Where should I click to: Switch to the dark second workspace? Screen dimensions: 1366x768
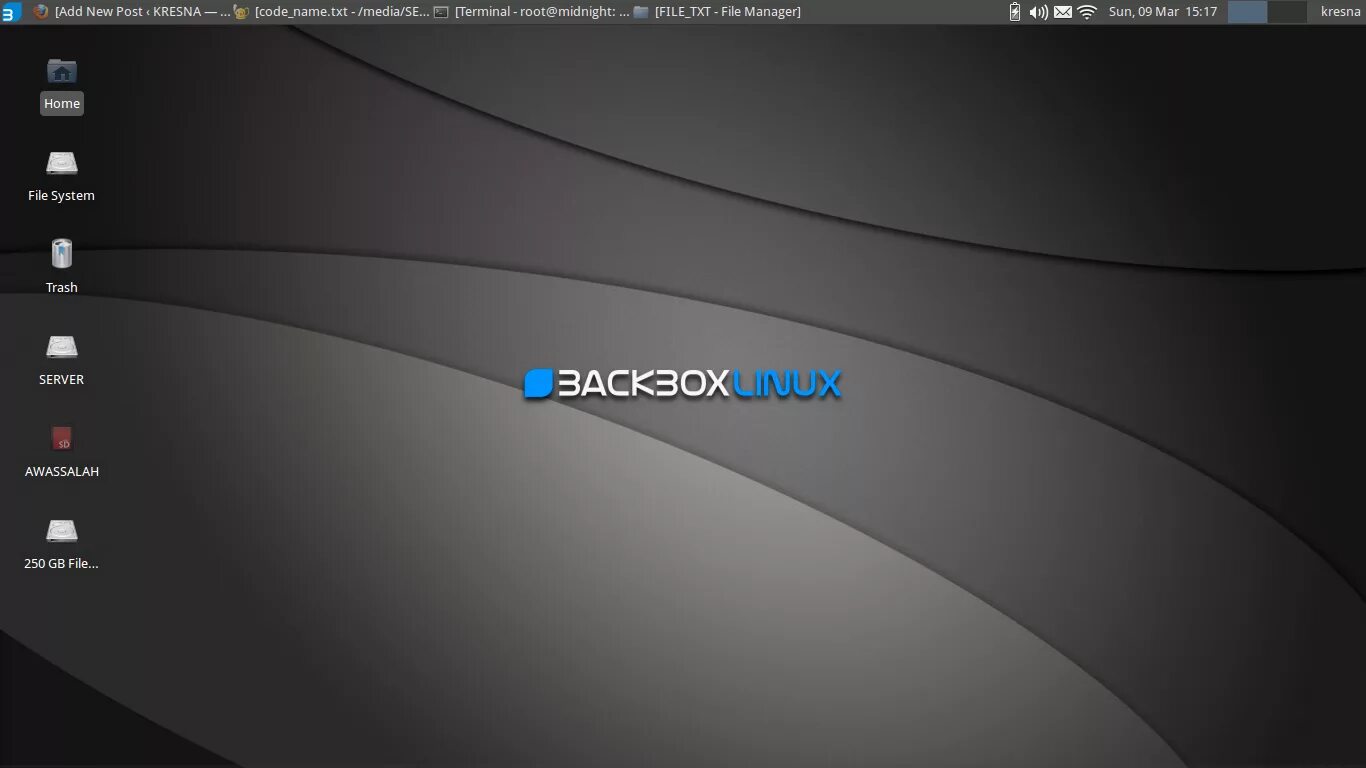pyautogui.click(x=1287, y=12)
